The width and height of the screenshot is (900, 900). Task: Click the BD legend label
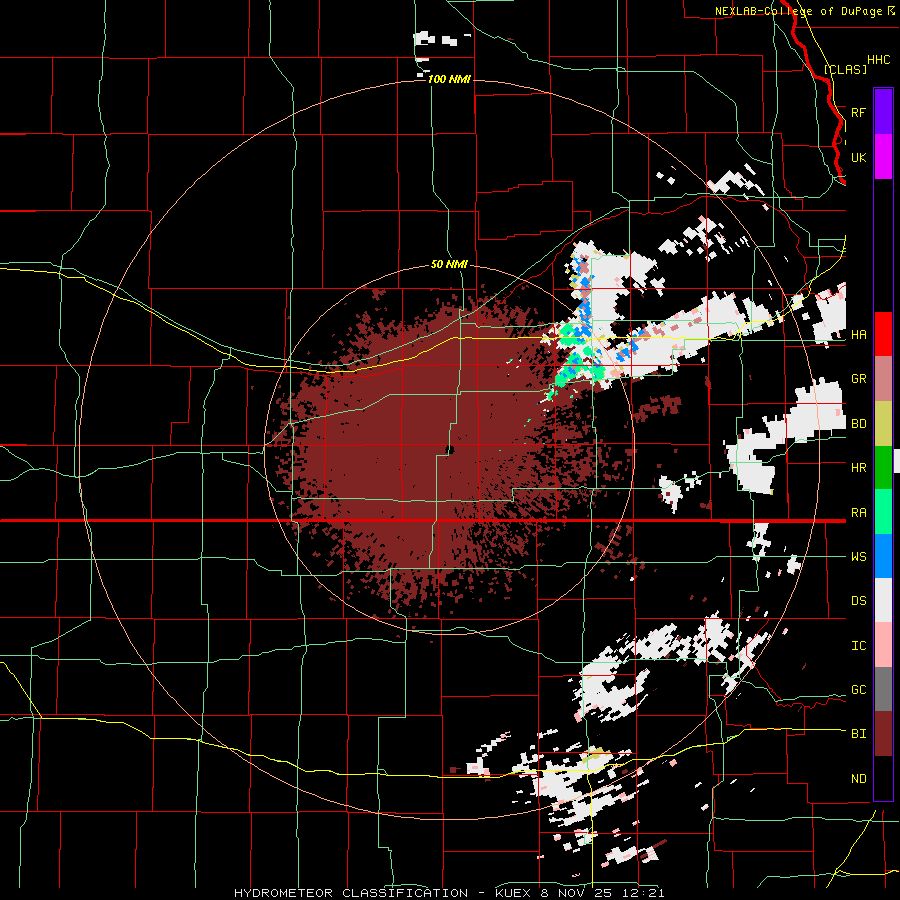tap(858, 424)
